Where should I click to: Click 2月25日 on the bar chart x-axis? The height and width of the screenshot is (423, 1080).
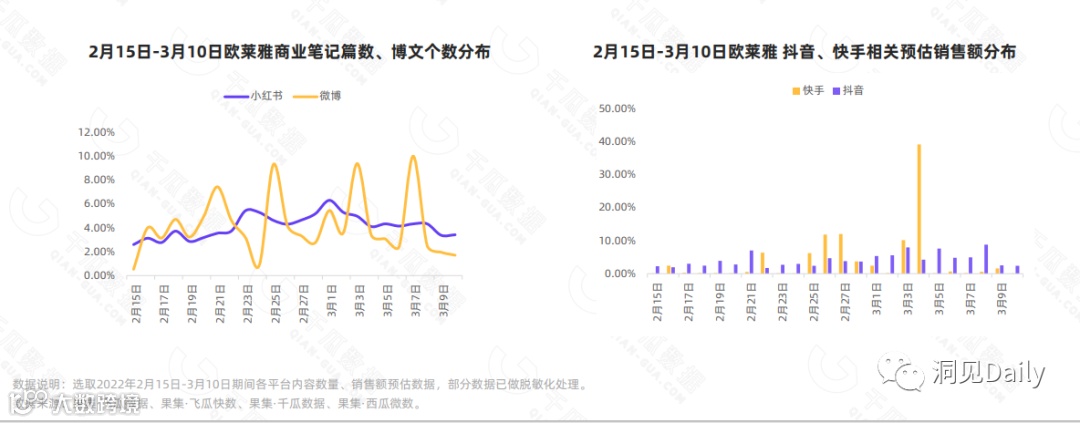coord(815,301)
